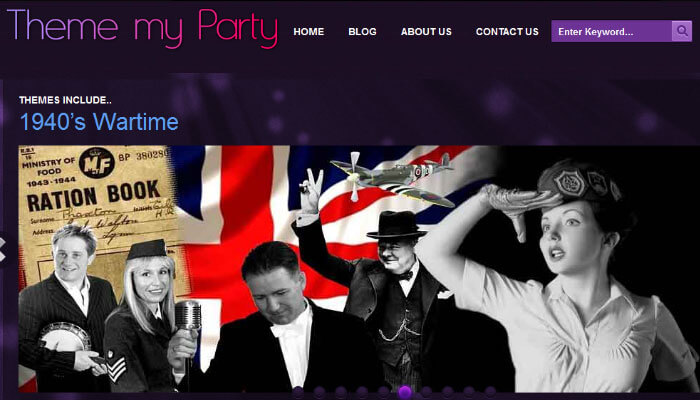Choose the fourth slideshow dot
Viewport: 700px width, 400px height.
pyautogui.click(x=362, y=392)
